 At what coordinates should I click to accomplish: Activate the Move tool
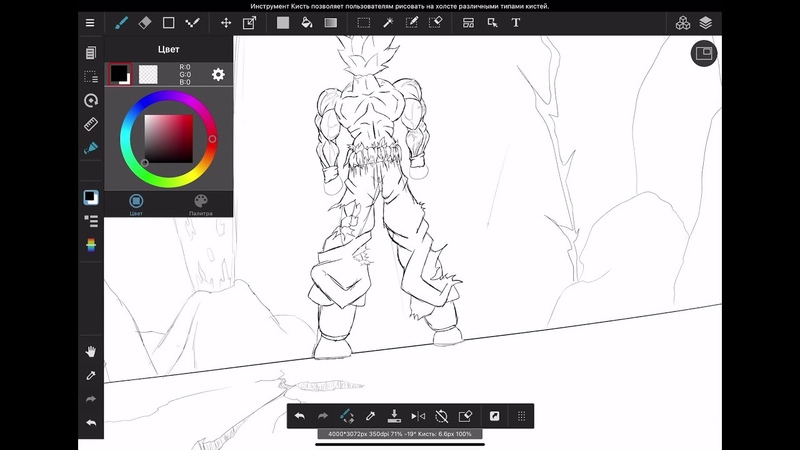coord(226,22)
